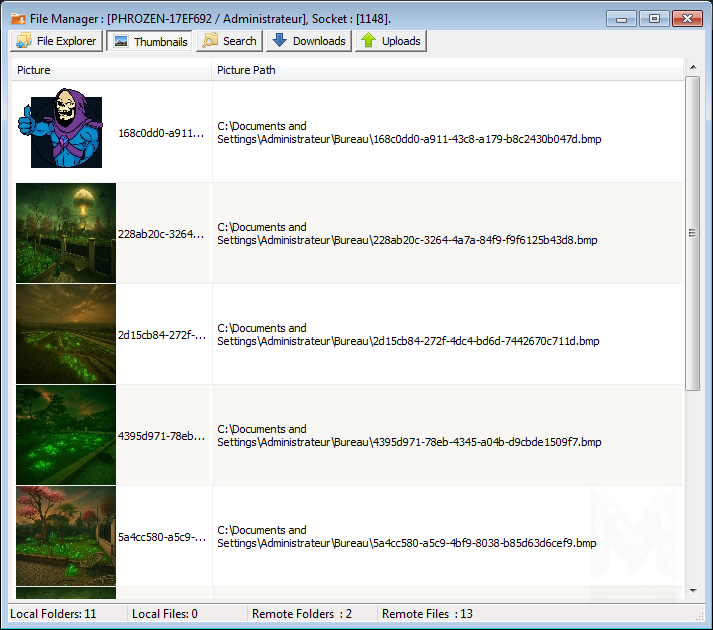Click the blue Downloads arrow icon
The image size is (713, 630).
279,41
